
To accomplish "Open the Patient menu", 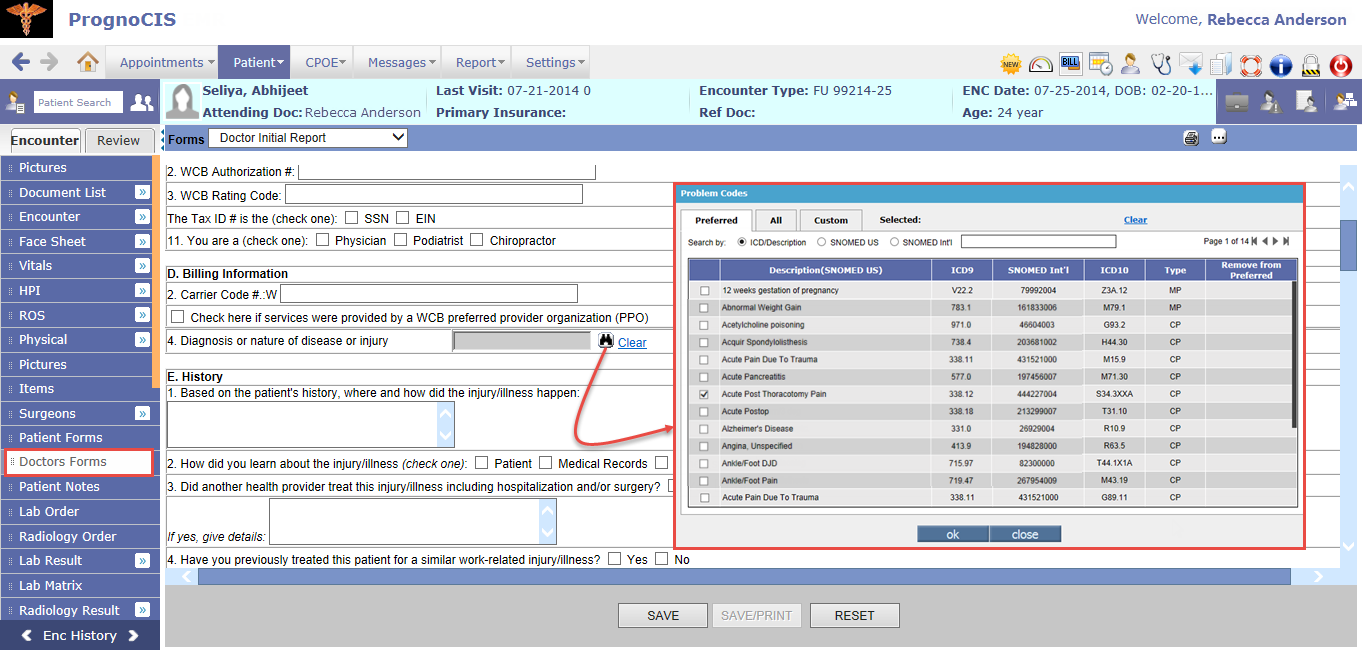I will click(x=254, y=62).
